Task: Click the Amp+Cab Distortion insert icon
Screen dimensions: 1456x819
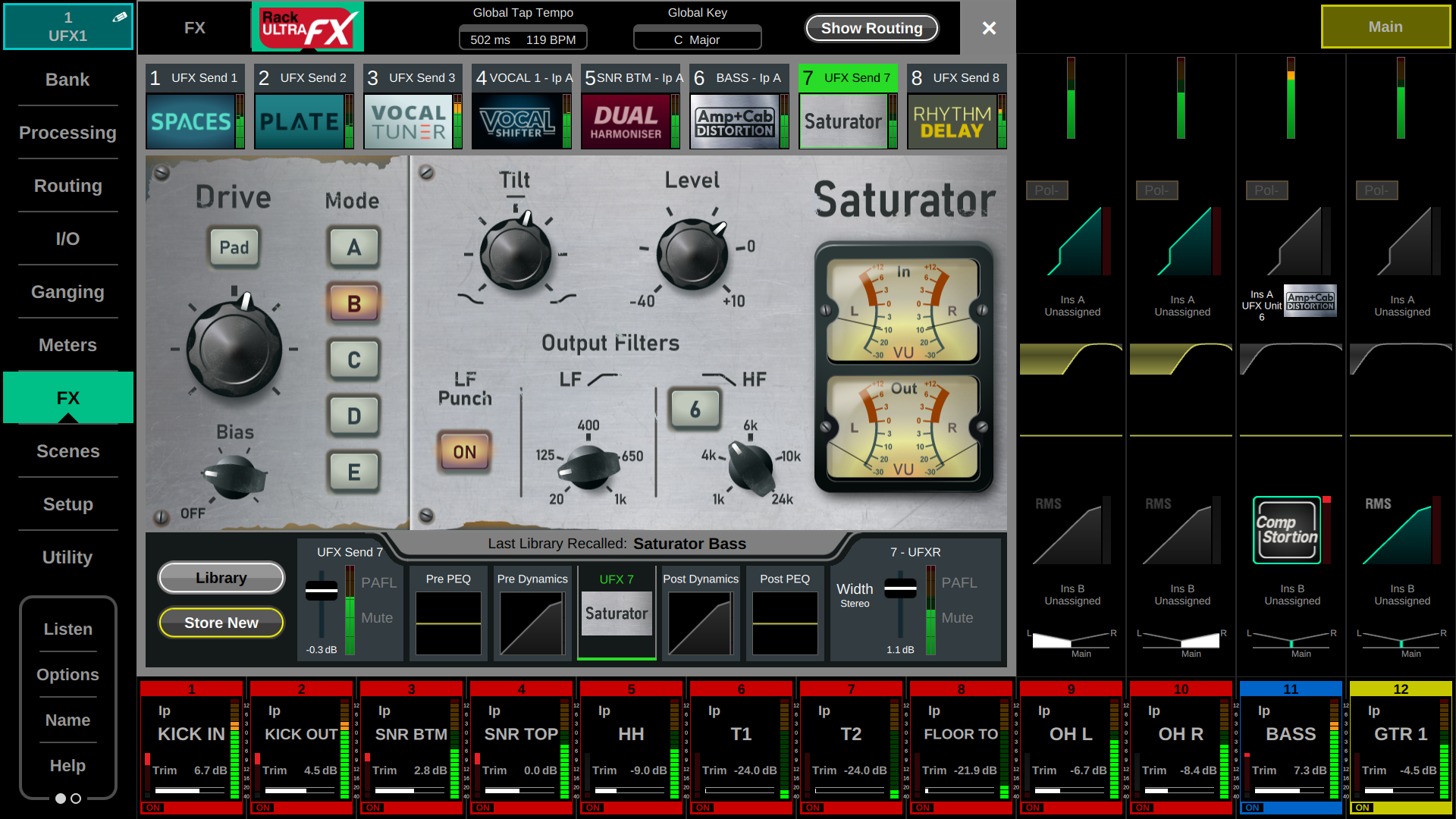Action: pos(1310,301)
